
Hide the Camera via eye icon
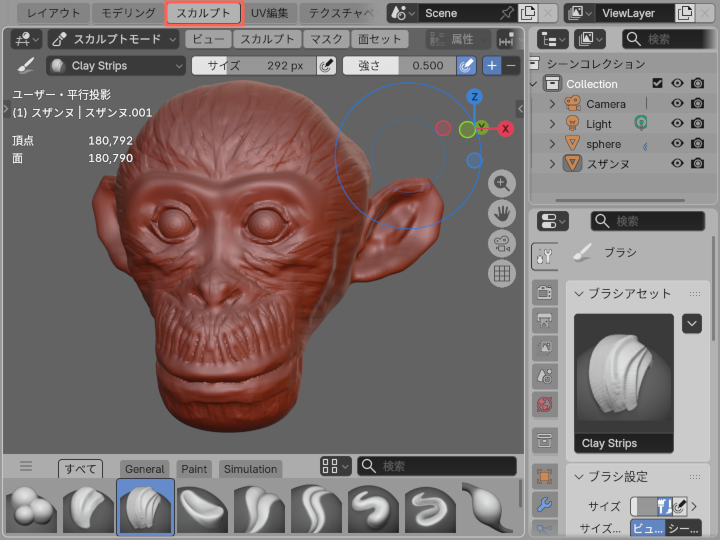pos(677,103)
